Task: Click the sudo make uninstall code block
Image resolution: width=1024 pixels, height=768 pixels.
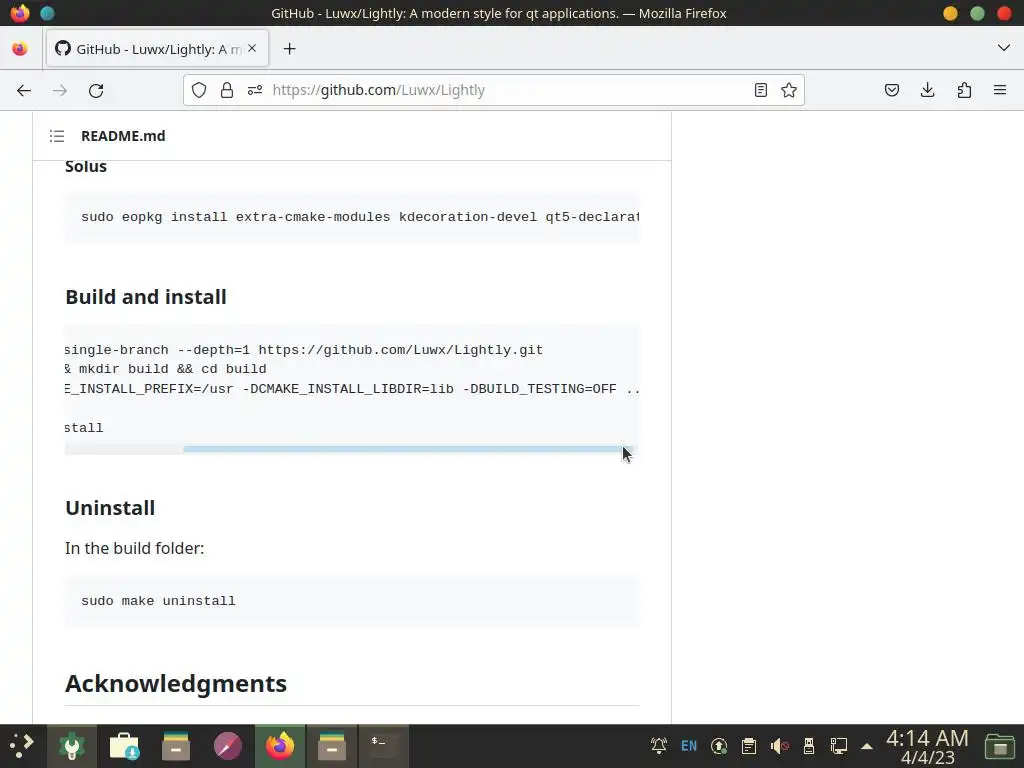Action: [x=352, y=601]
